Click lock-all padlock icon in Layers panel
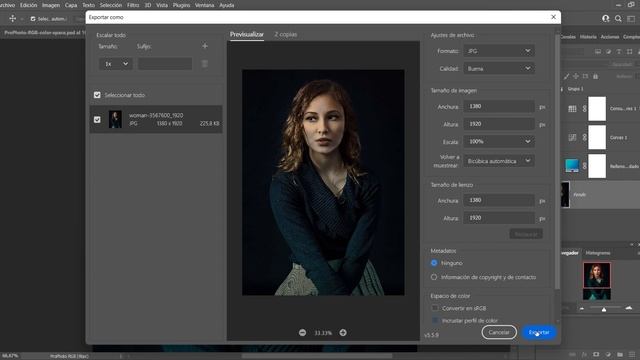Screen dimensions: 640x360 [596, 76]
